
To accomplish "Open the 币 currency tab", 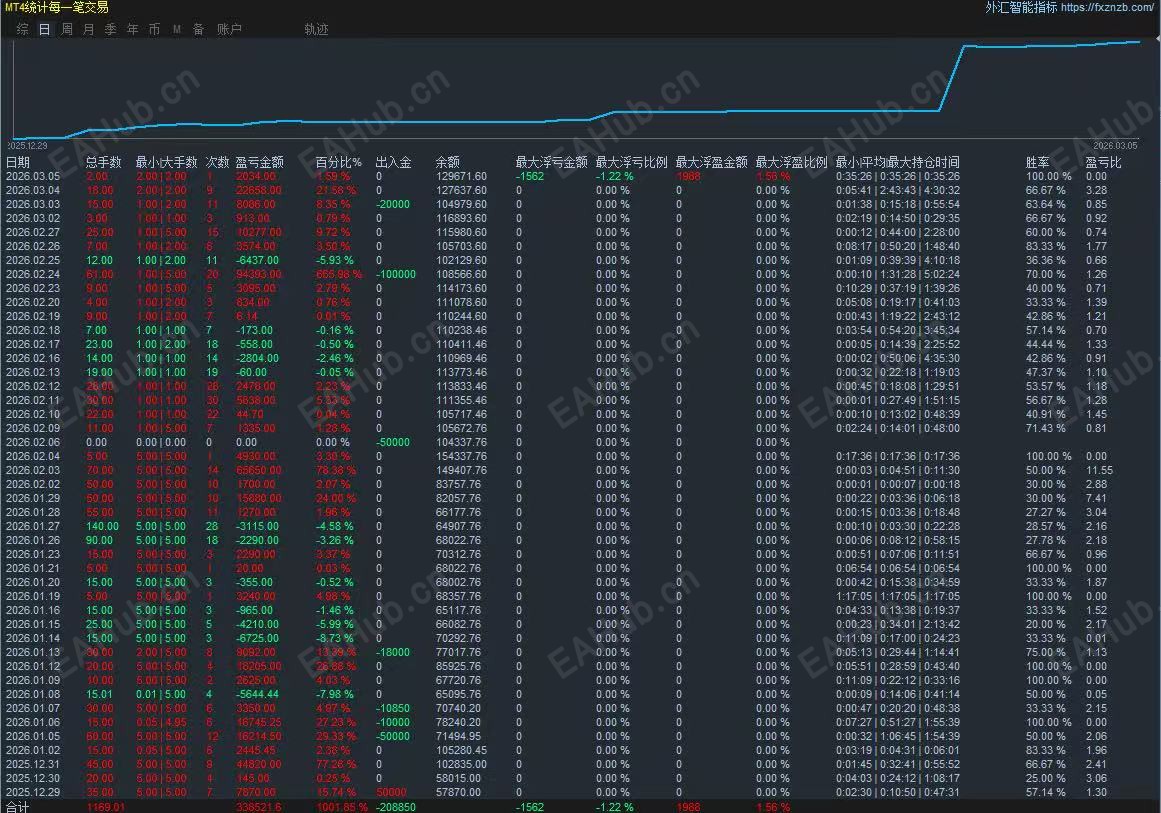I will tap(154, 29).
